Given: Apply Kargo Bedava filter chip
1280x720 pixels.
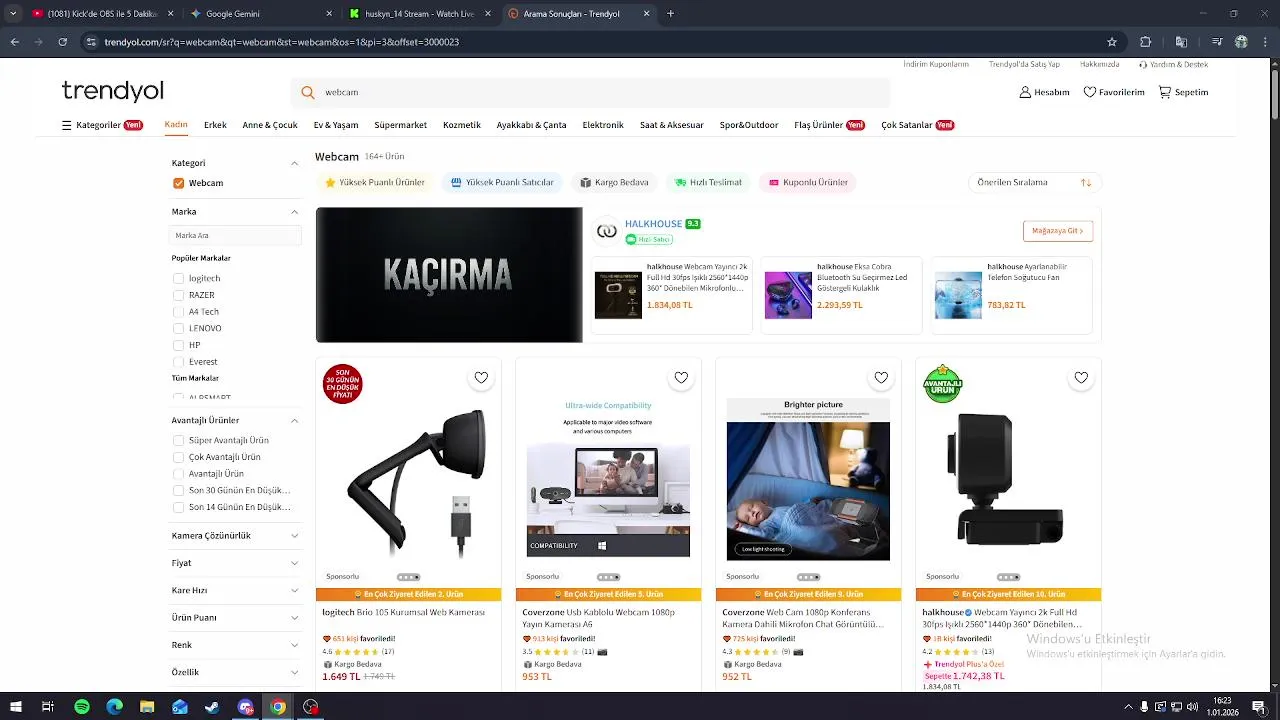Looking at the screenshot, I should (x=614, y=182).
